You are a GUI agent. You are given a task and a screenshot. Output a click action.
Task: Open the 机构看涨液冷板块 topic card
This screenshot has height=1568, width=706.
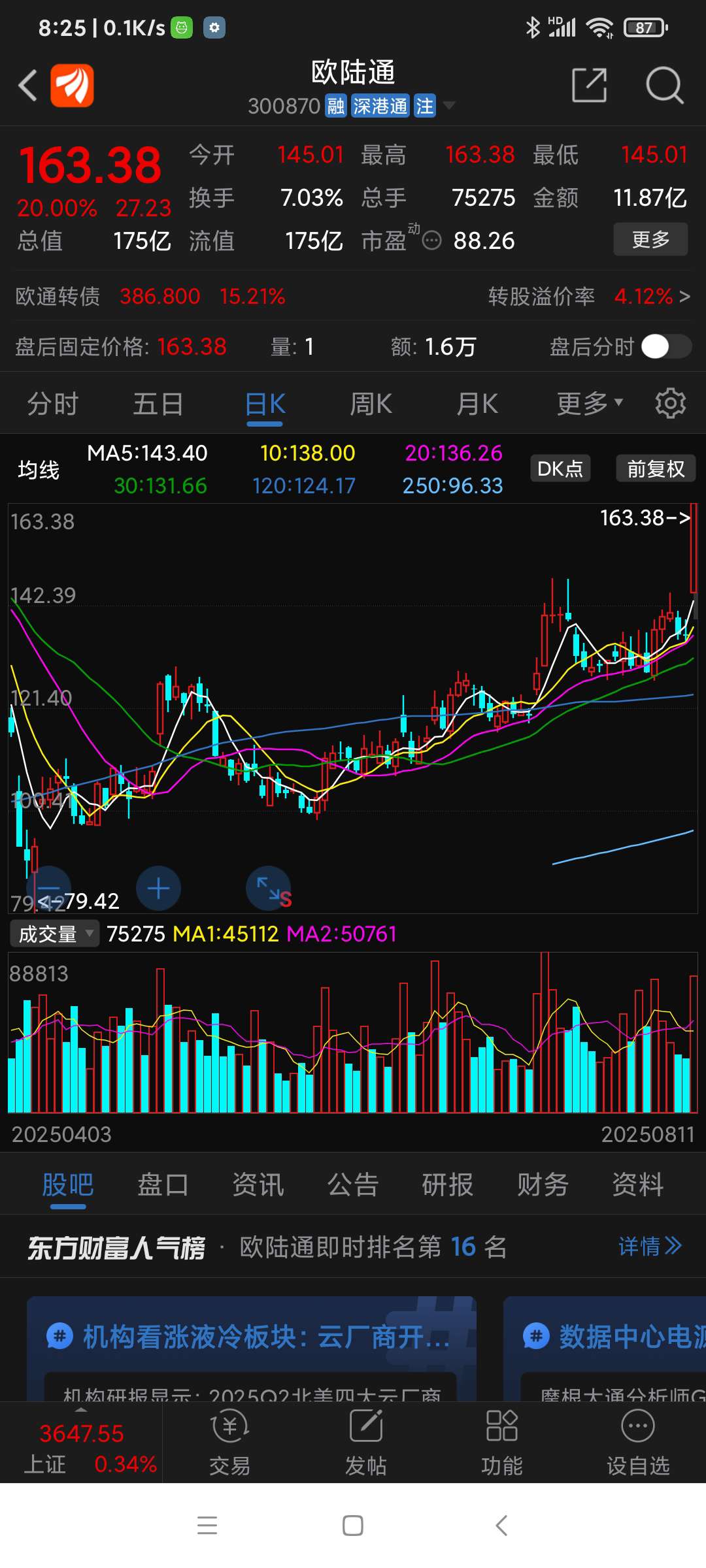coord(252,1348)
